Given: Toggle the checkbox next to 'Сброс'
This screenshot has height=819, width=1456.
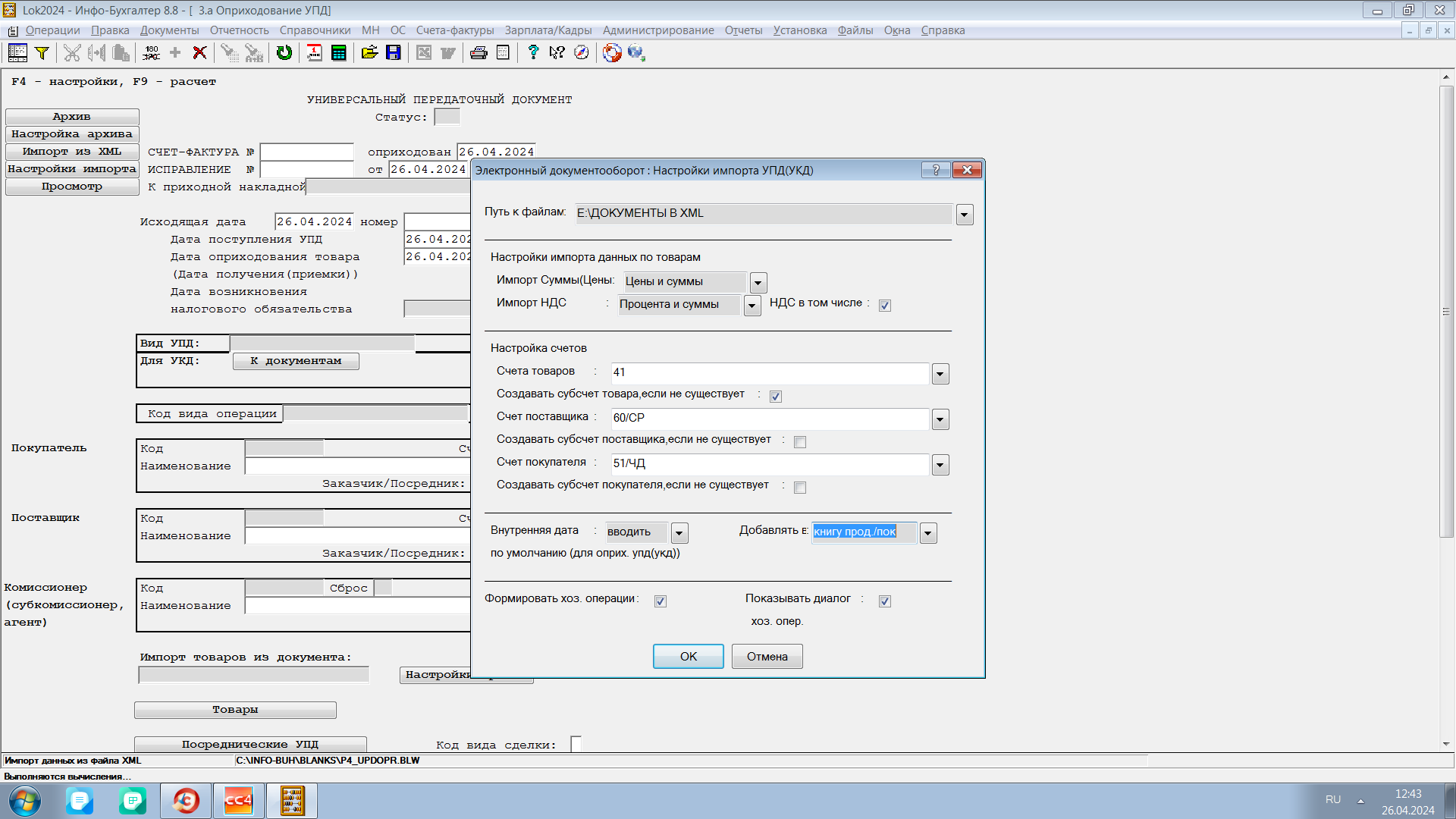Looking at the screenshot, I should [384, 588].
